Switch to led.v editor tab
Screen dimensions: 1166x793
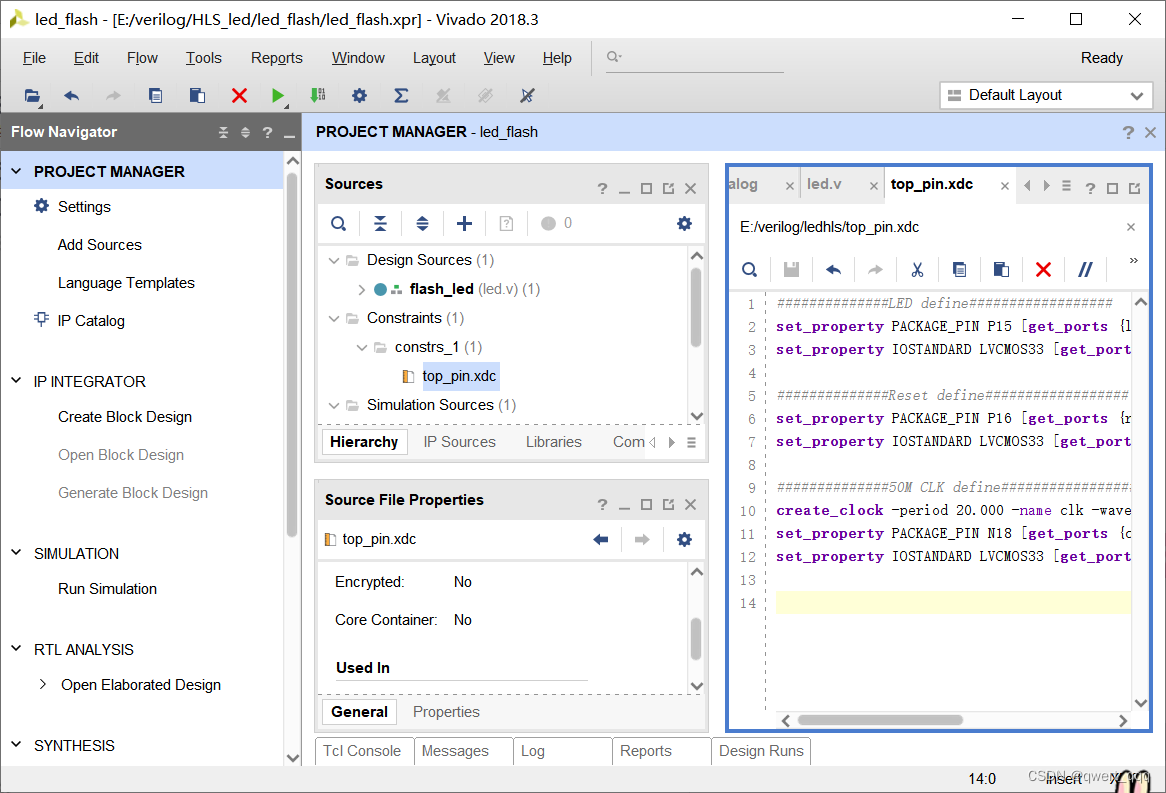point(825,184)
